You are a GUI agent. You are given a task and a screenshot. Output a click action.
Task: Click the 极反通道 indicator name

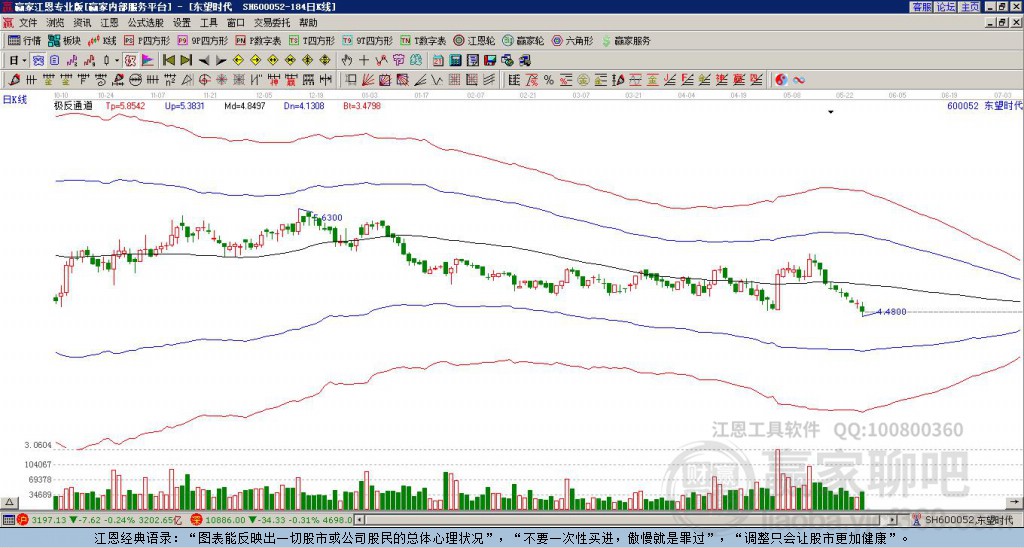[x=73, y=105]
